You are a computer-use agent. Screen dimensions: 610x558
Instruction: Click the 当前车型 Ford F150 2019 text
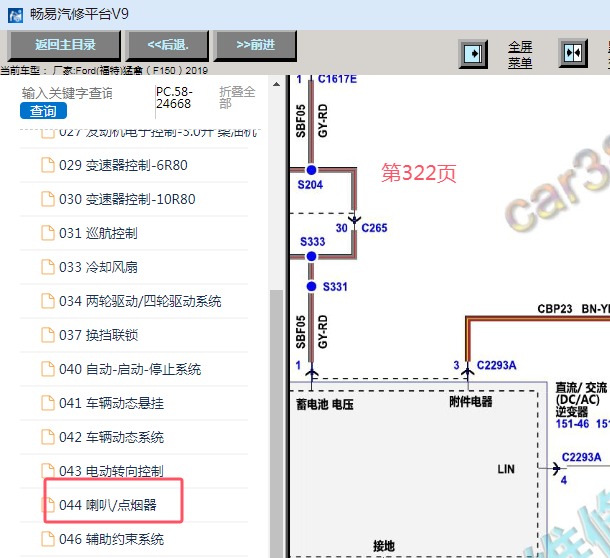(104, 70)
